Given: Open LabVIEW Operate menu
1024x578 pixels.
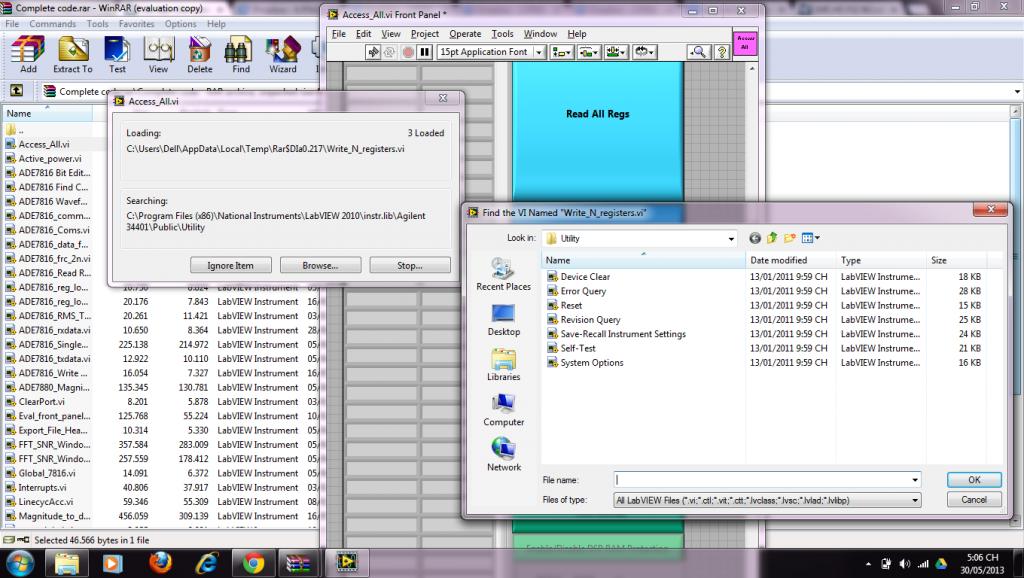Looking at the screenshot, I should (465, 34).
